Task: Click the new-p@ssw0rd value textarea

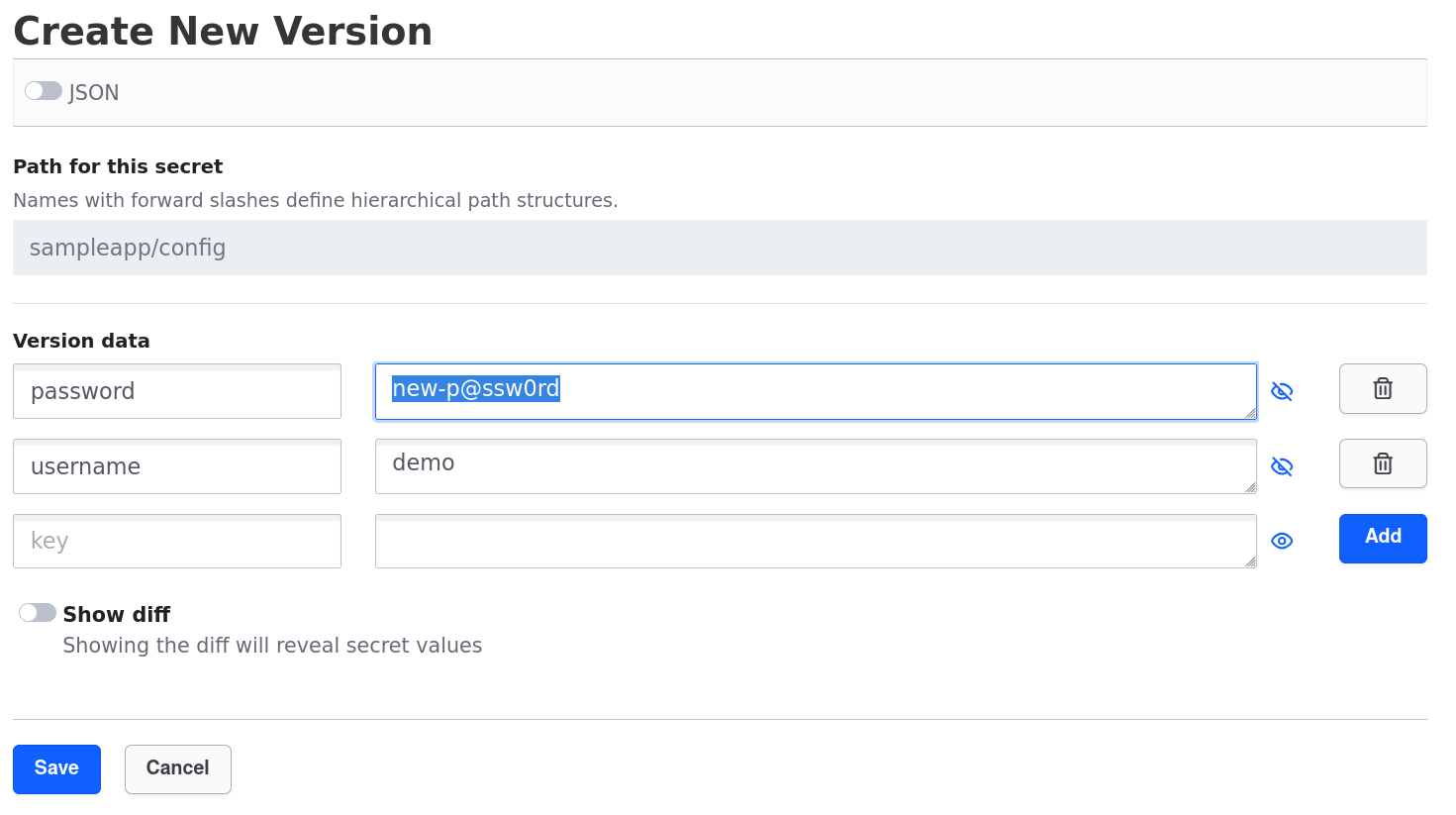Action: pos(816,391)
